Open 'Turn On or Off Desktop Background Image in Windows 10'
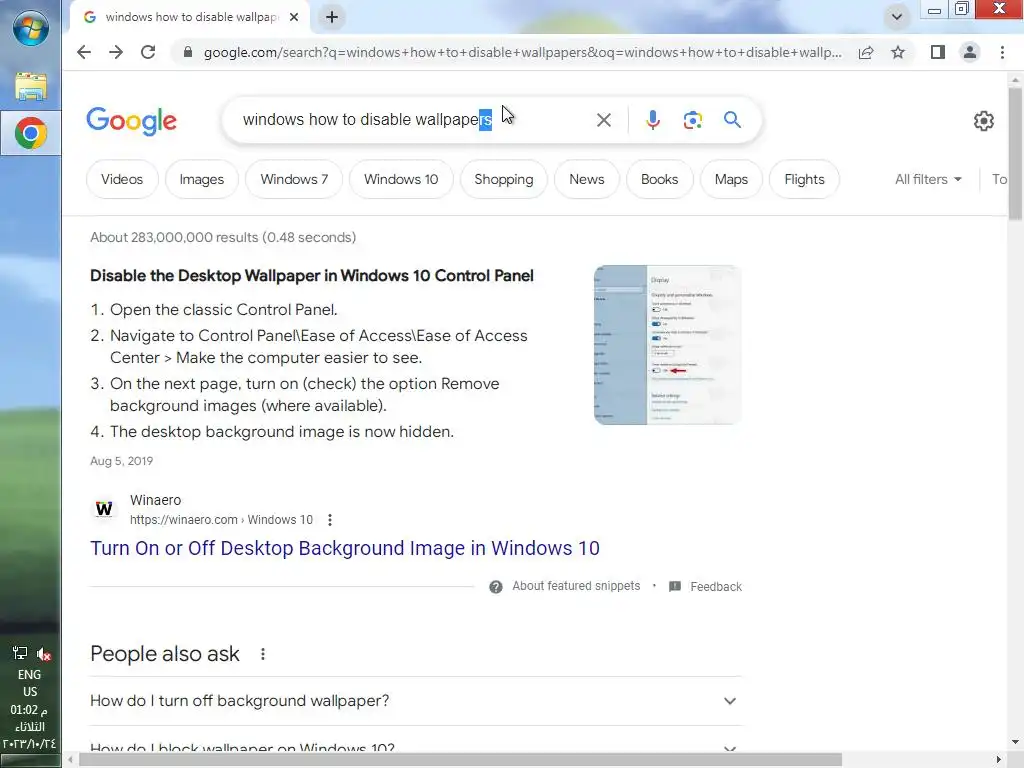The width and height of the screenshot is (1024, 768). click(x=345, y=549)
